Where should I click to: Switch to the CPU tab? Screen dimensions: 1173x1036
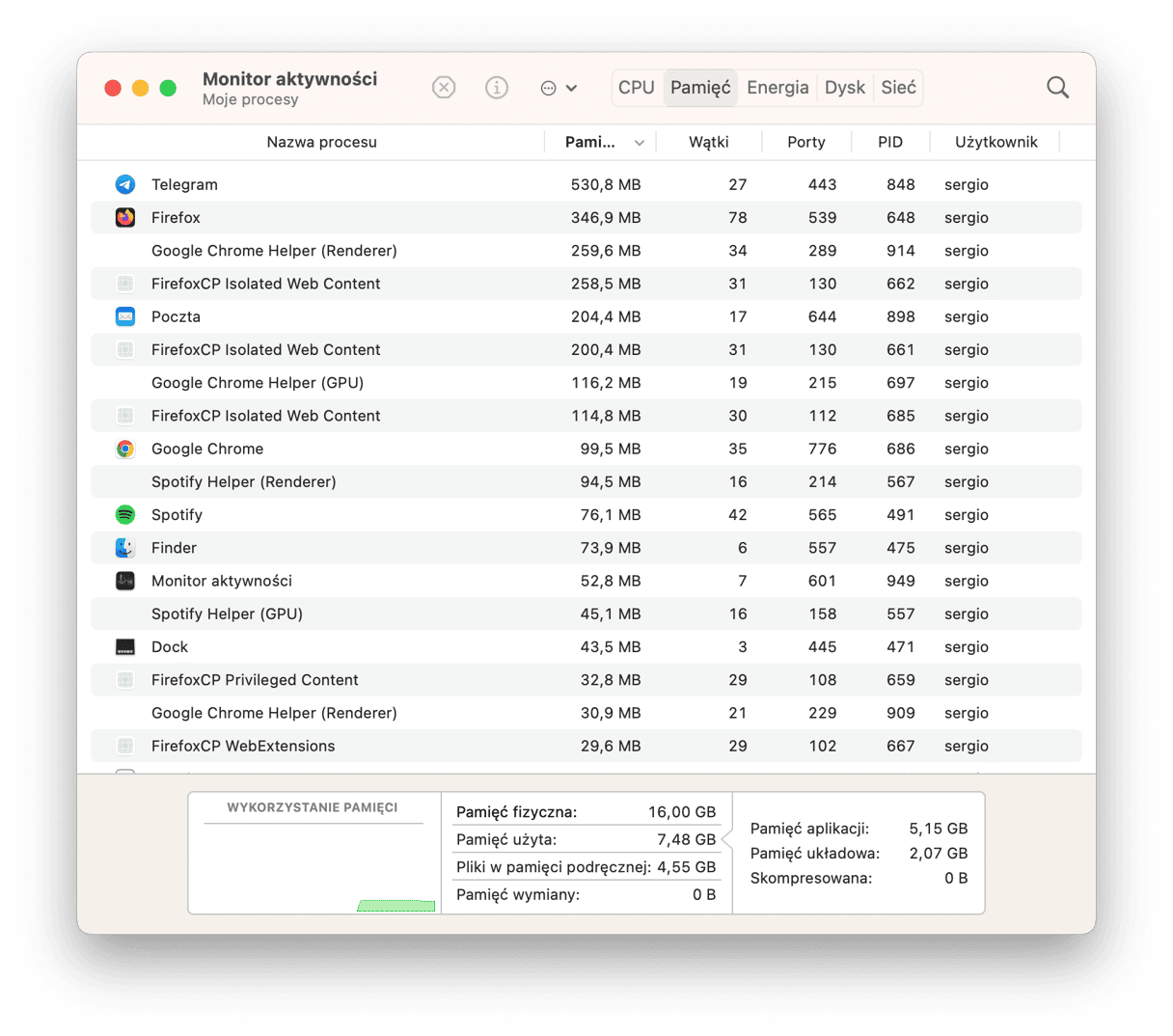click(x=637, y=88)
